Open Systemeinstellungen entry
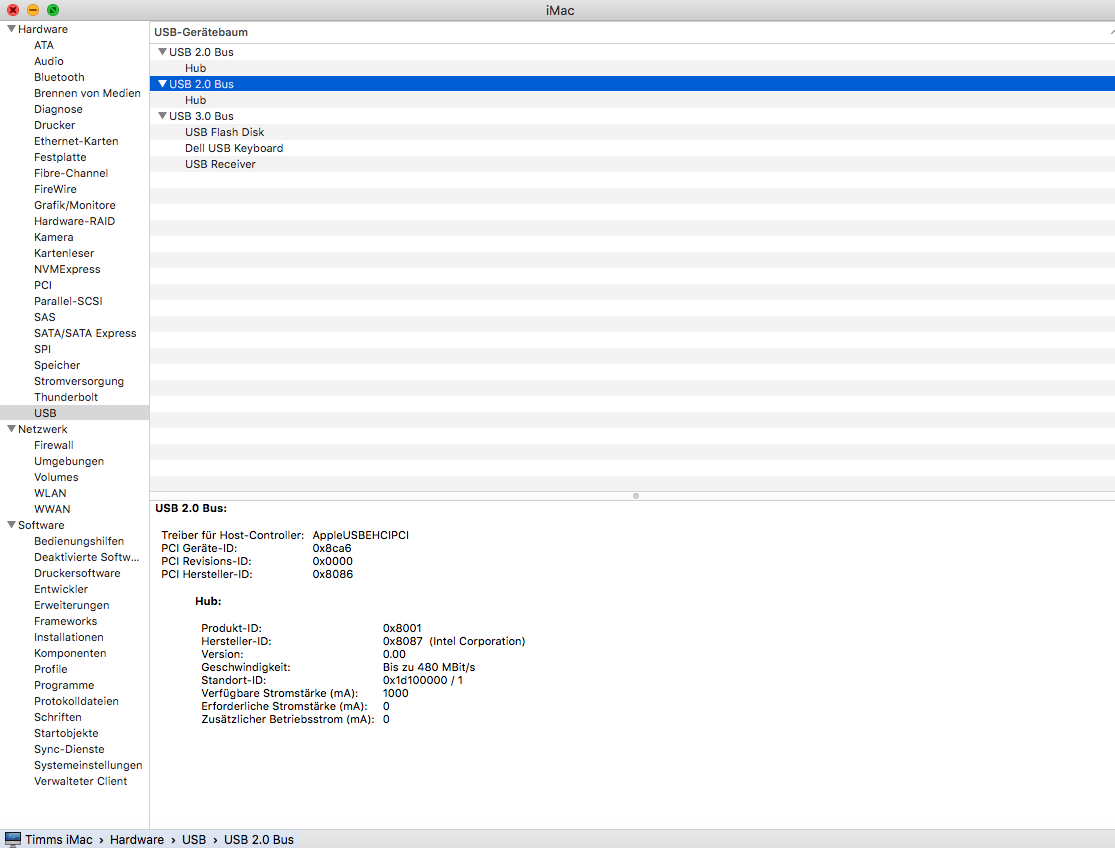Viewport: 1115px width, 848px height. (88, 765)
